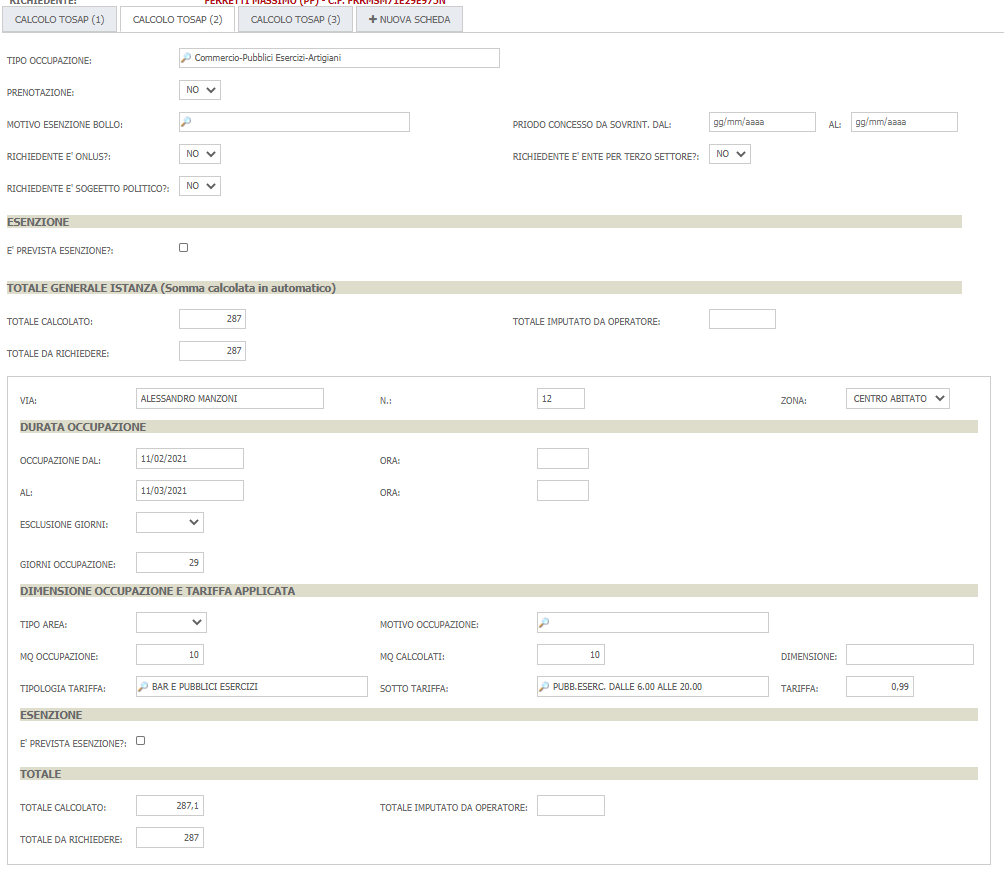Click plus icon on Nuova Scheda tab
1004x875 pixels.
coord(373,19)
